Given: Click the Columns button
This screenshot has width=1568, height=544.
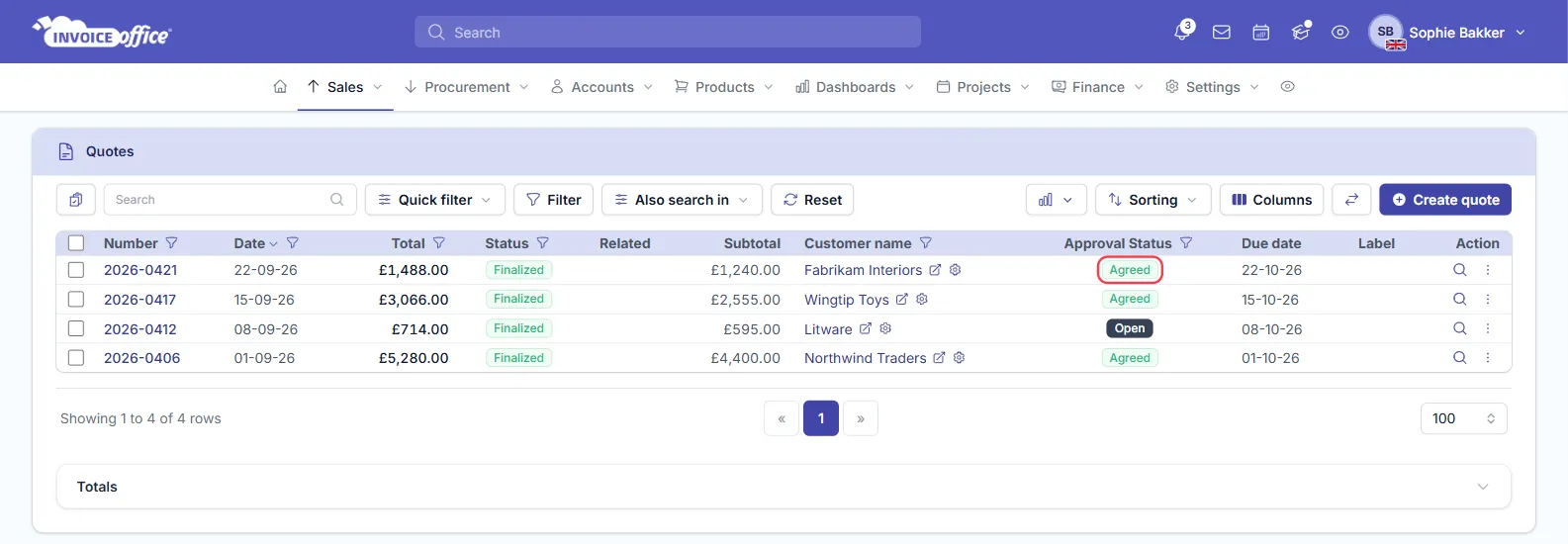Looking at the screenshot, I should click(1272, 200).
